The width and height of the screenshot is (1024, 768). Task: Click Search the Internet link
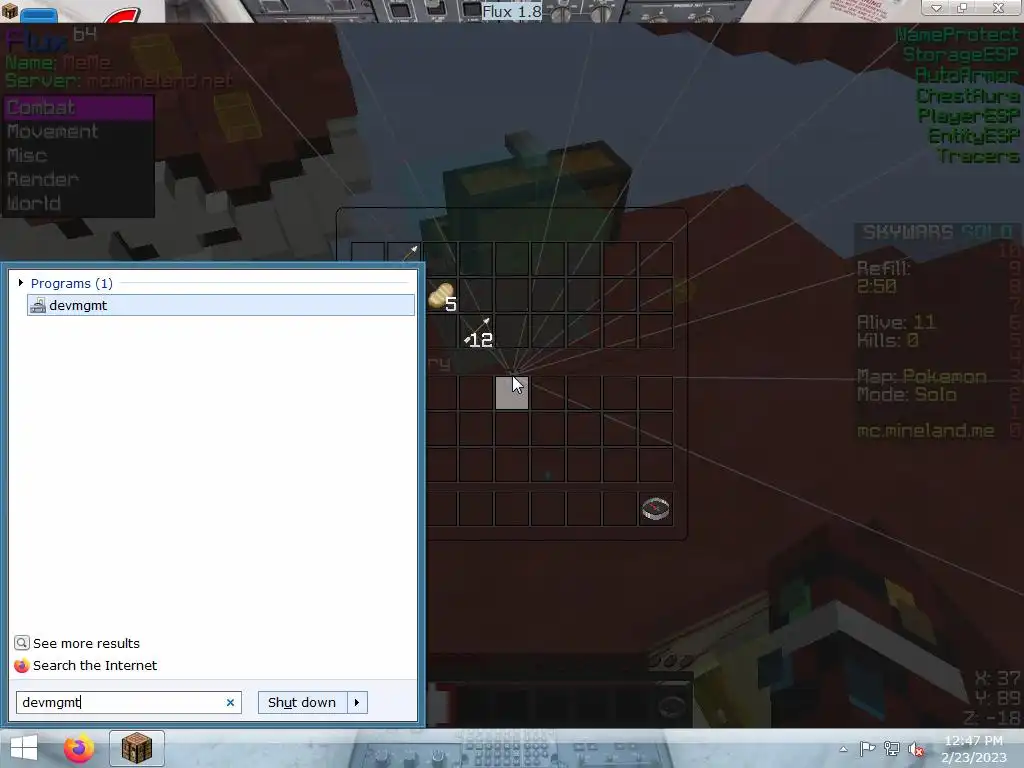tap(95, 665)
